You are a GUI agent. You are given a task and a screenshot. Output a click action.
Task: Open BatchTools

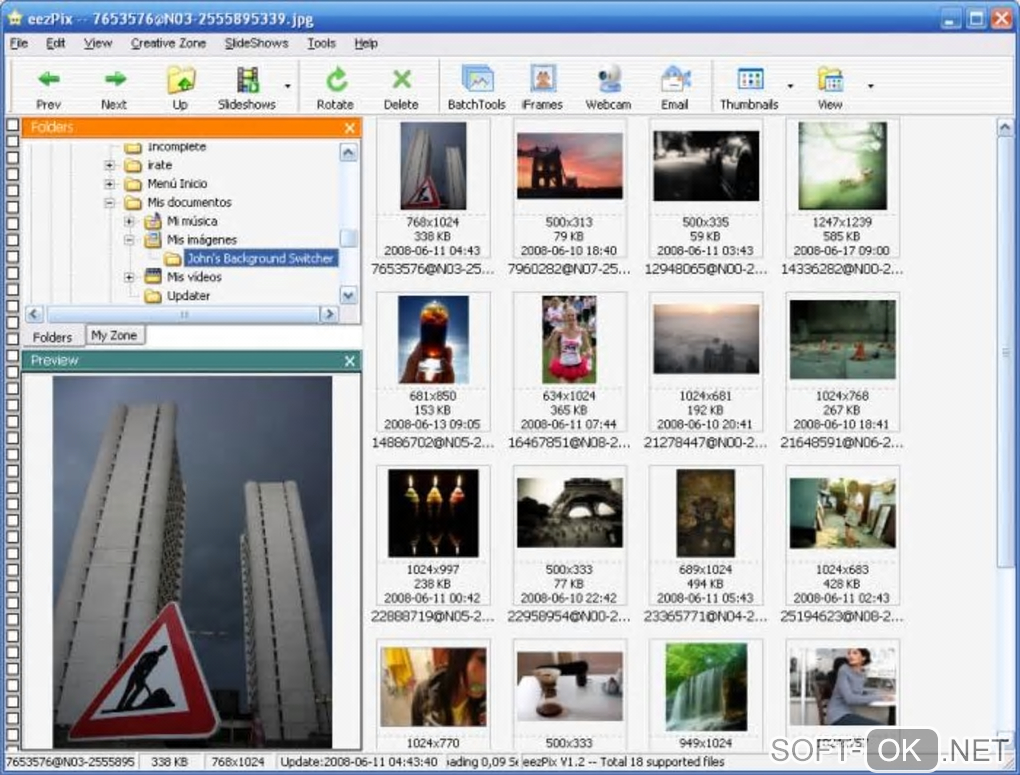pos(477,88)
